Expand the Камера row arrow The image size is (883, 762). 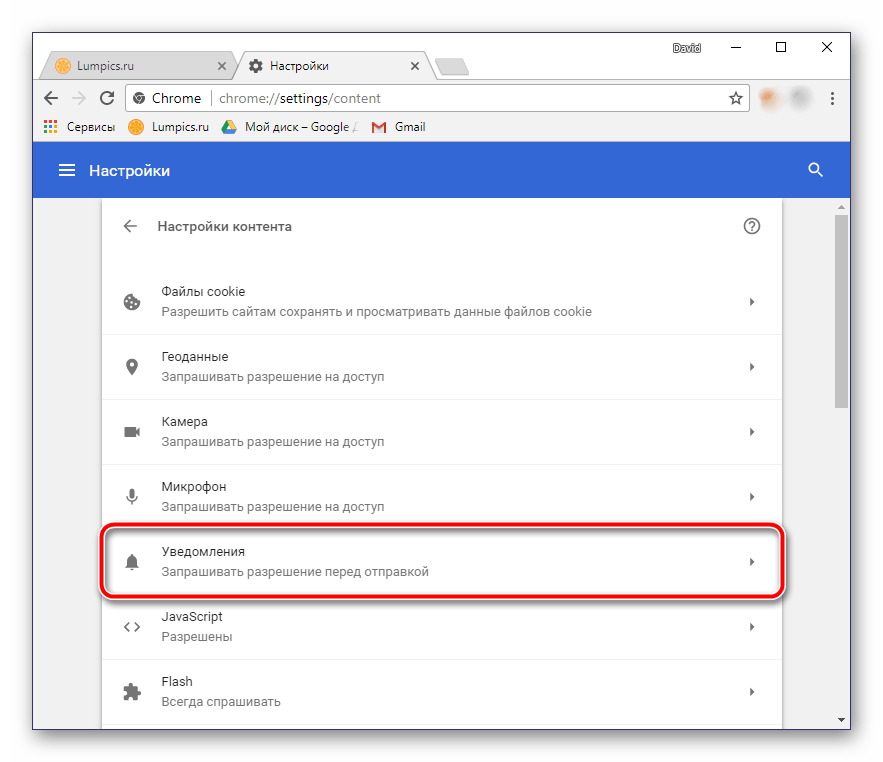[x=752, y=432]
